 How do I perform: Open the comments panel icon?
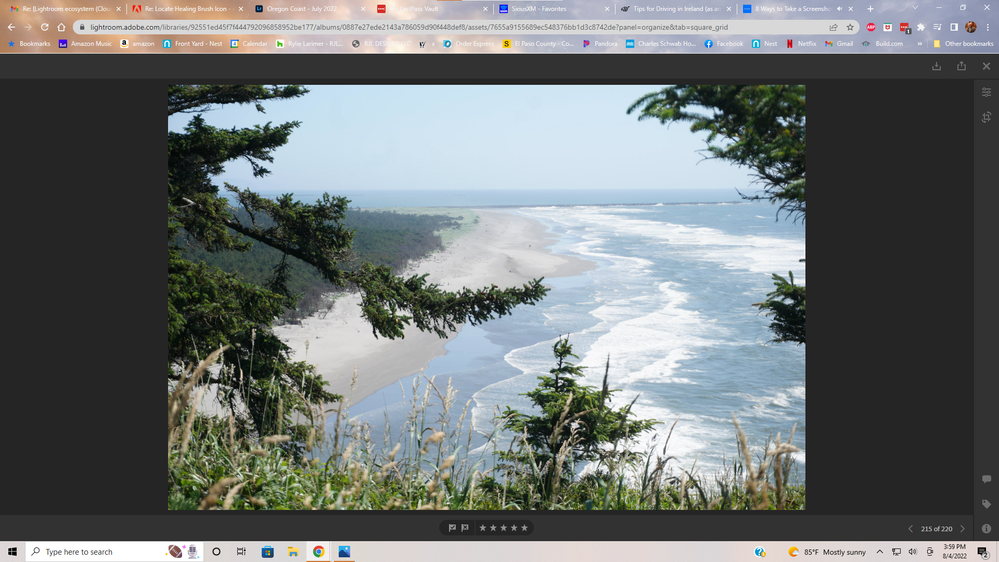(986, 479)
